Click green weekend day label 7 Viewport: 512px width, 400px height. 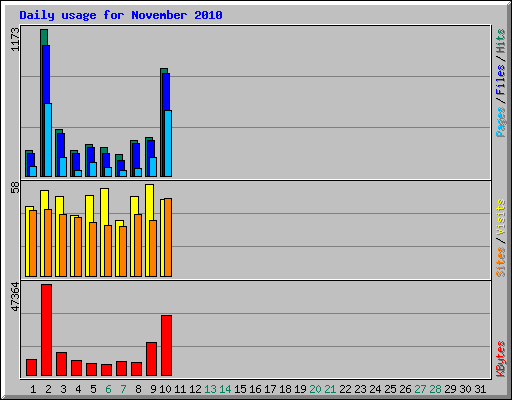pyautogui.click(x=123, y=389)
